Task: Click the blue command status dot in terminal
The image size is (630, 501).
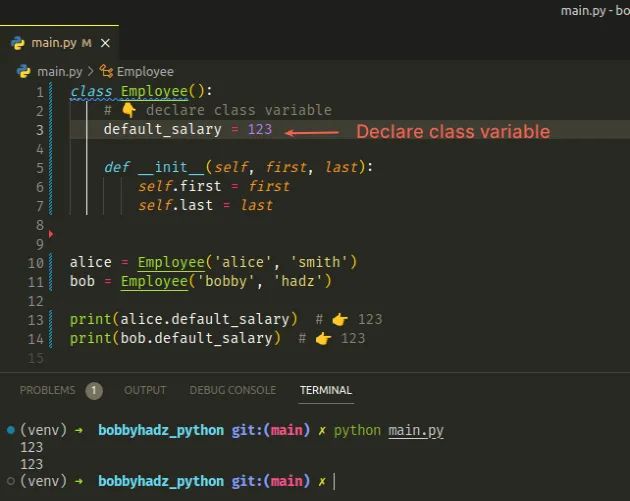Action: pyautogui.click(x=11, y=430)
